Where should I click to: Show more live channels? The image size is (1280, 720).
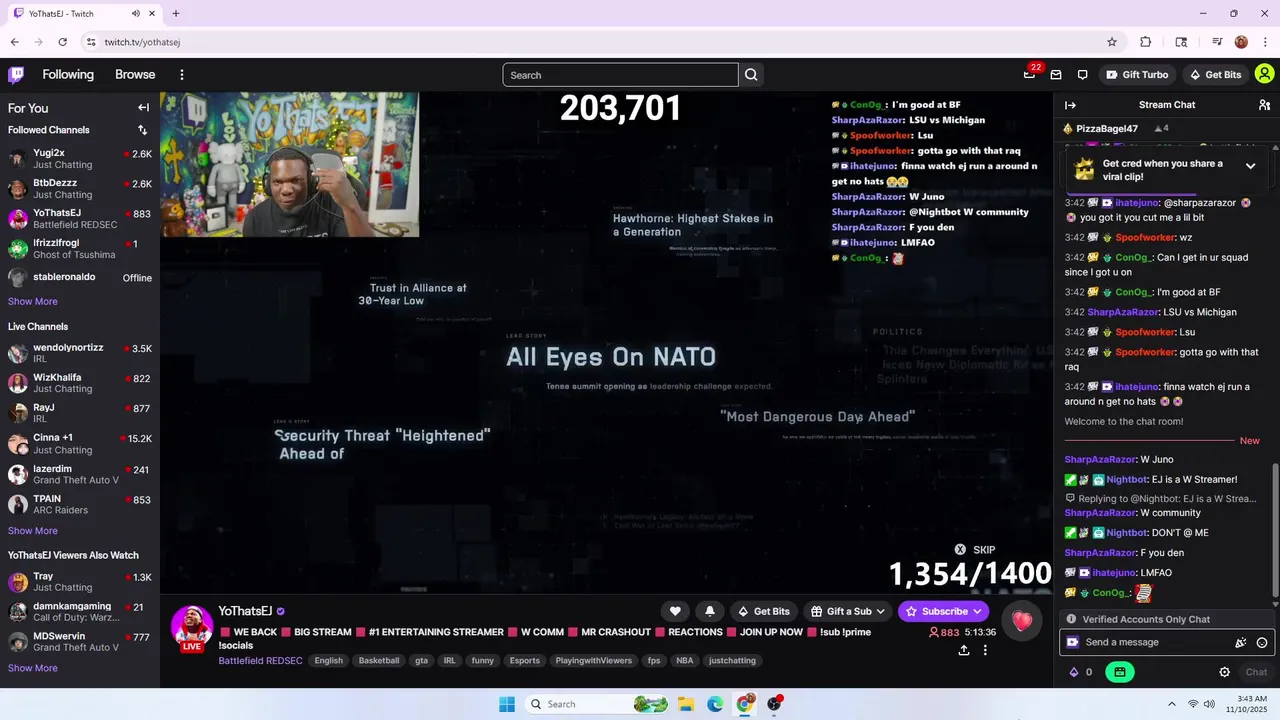(x=33, y=531)
